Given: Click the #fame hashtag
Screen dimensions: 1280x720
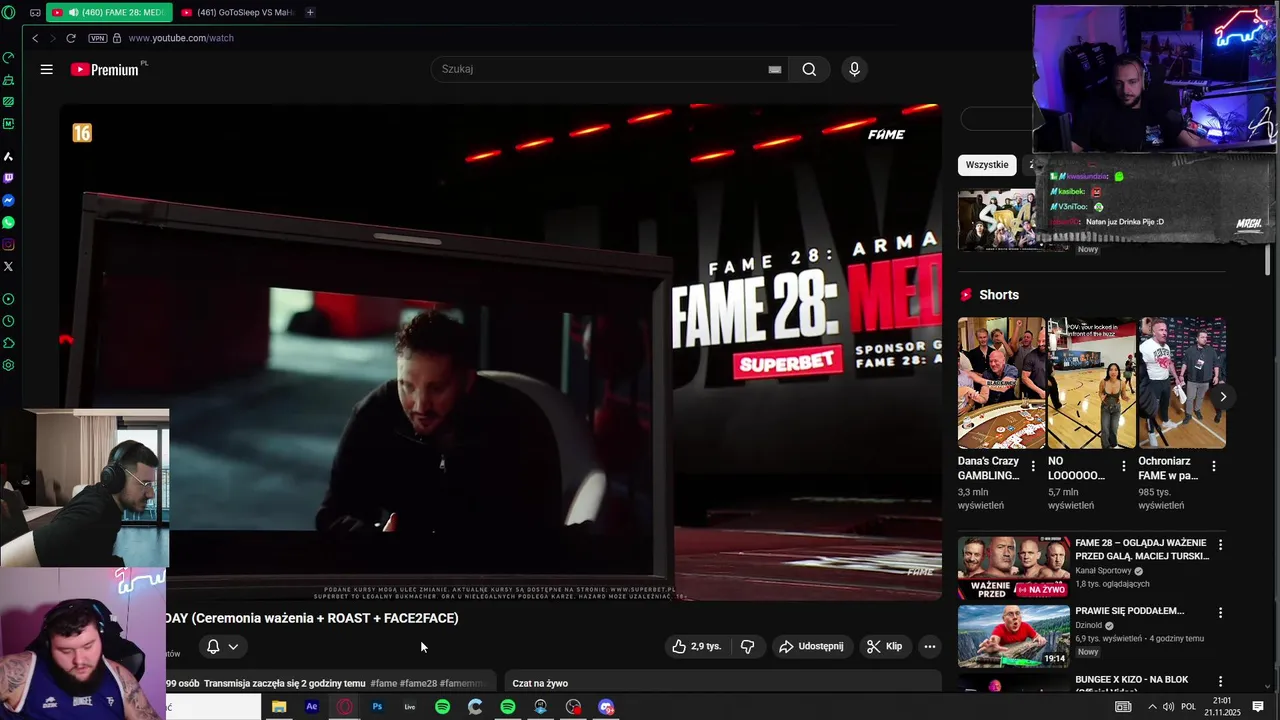Looking at the screenshot, I should click(x=383, y=683).
